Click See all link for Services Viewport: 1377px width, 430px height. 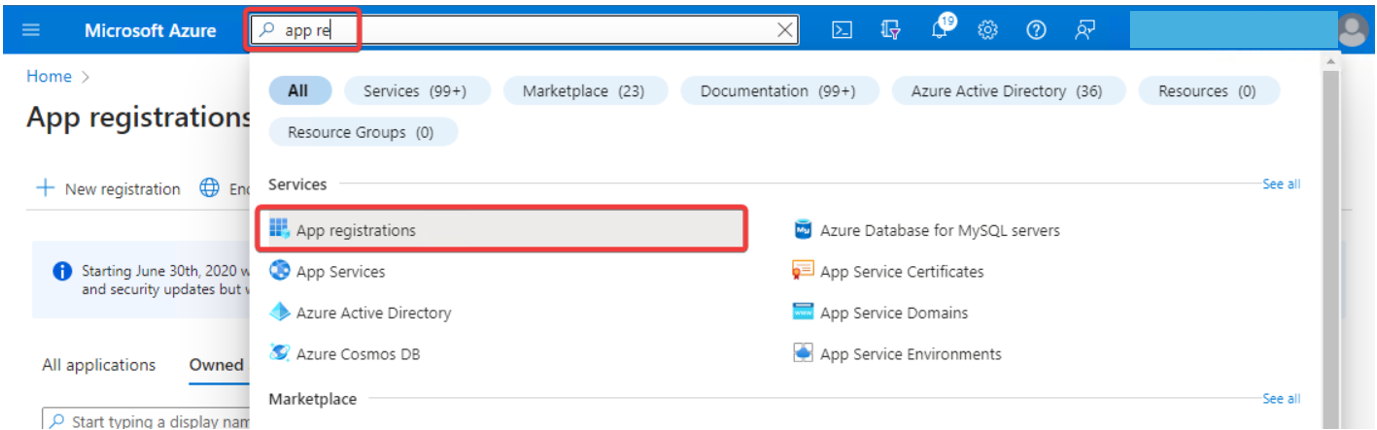(1280, 184)
